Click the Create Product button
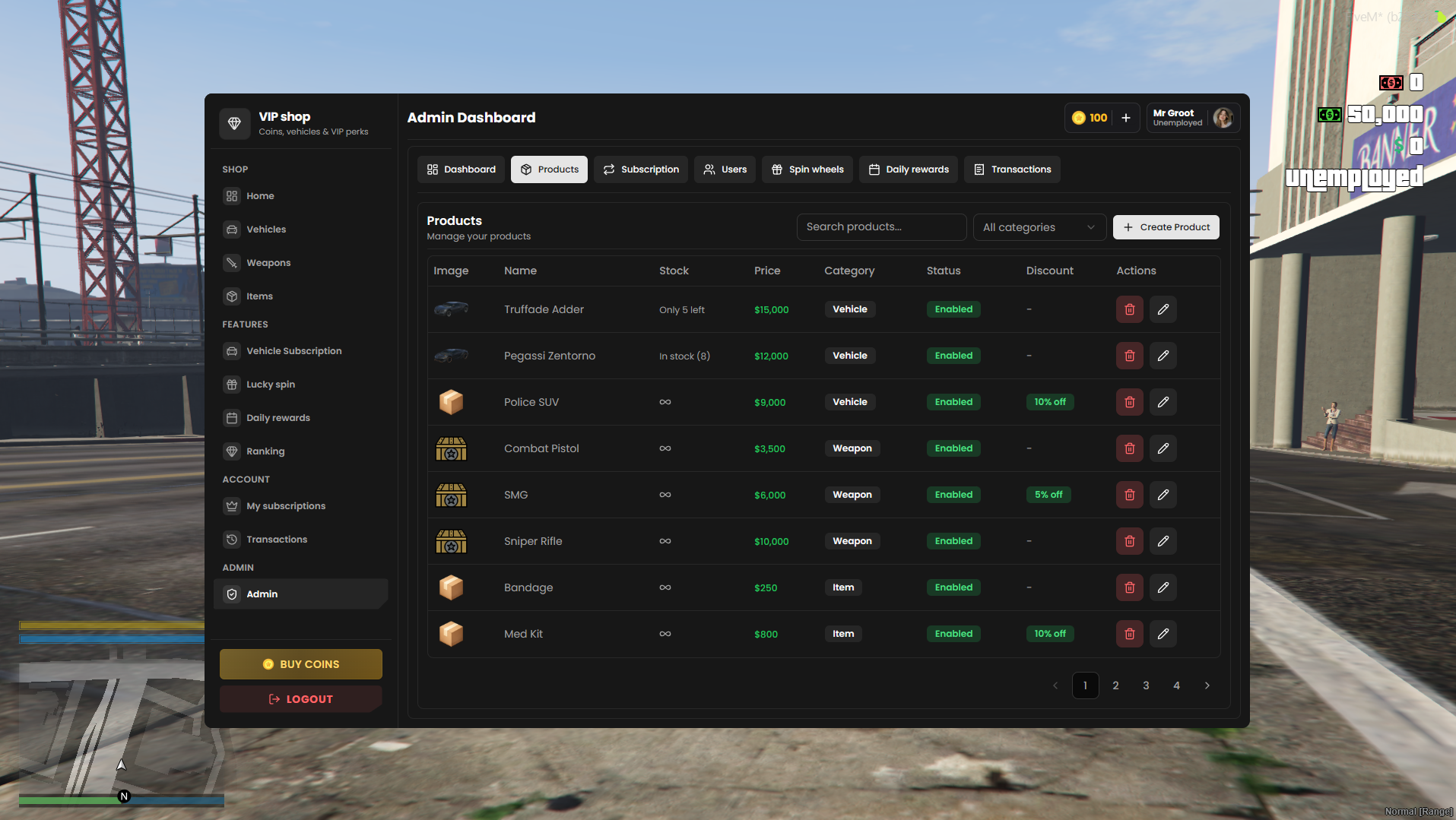This screenshot has width=1456, height=820. click(x=1166, y=227)
